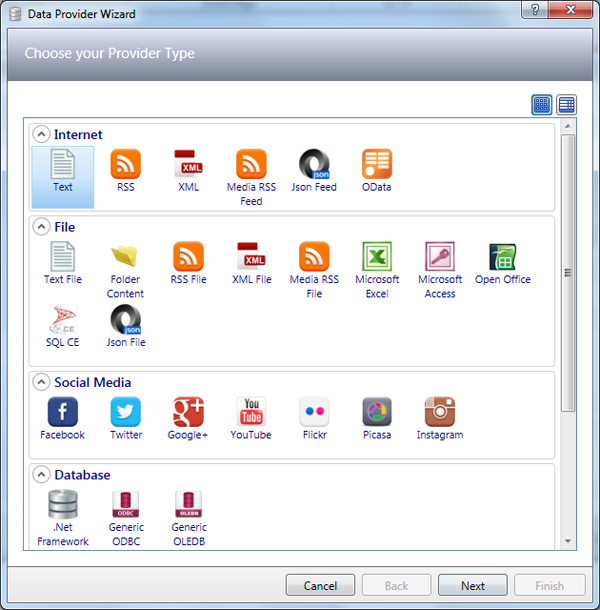Select the Microsoft Access provider

(x=440, y=270)
